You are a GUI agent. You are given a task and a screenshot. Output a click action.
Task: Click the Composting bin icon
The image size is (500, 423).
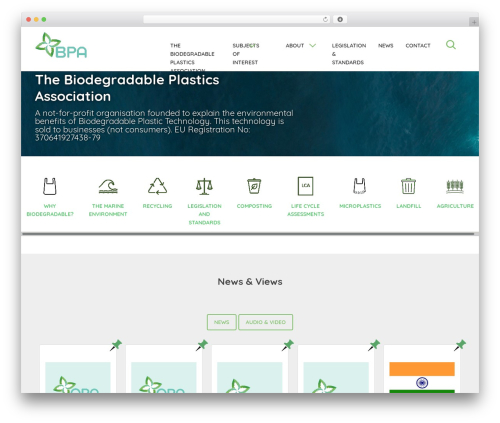click(x=254, y=186)
